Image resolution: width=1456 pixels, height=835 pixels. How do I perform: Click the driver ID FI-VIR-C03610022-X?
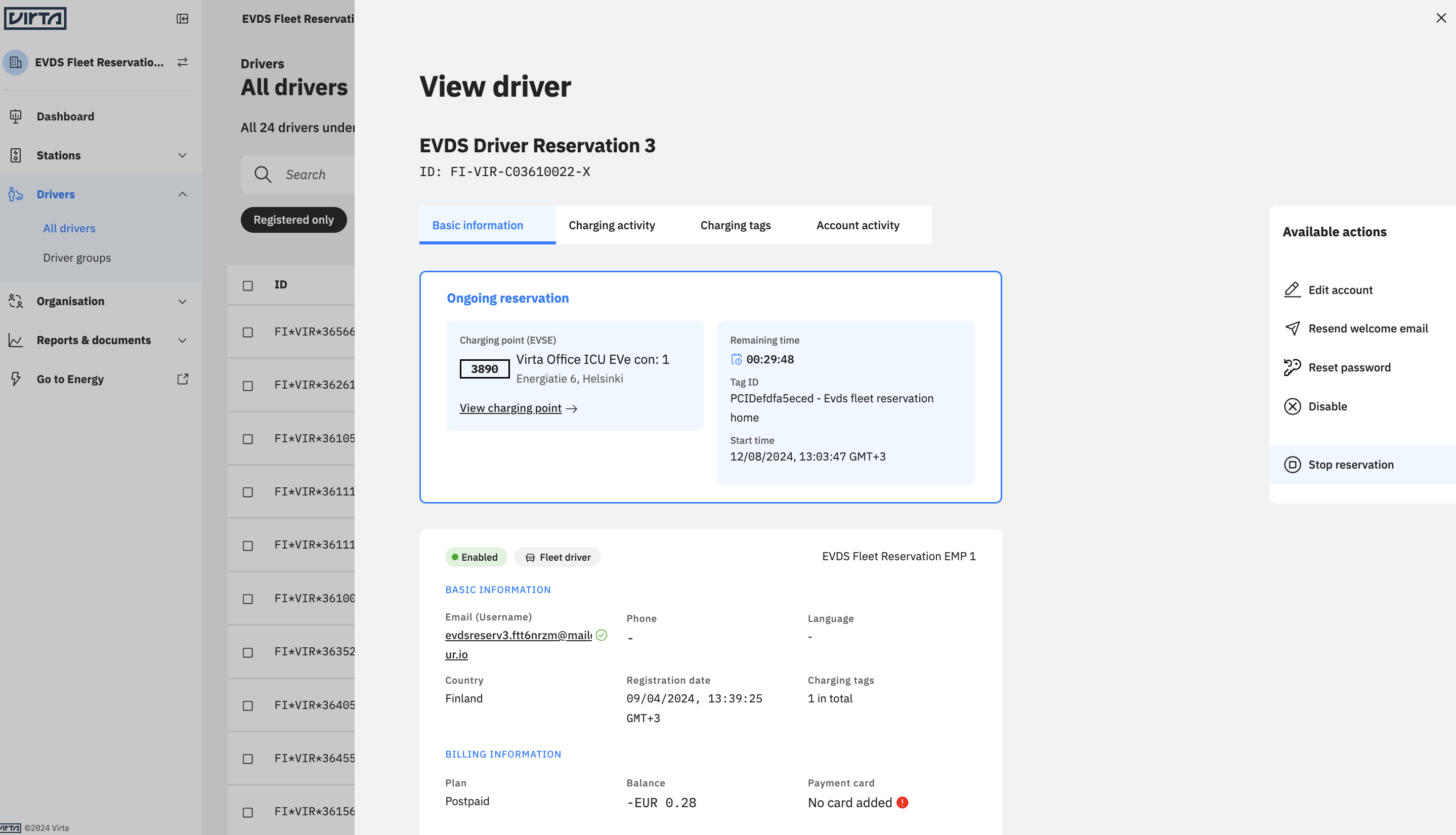tap(504, 172)
